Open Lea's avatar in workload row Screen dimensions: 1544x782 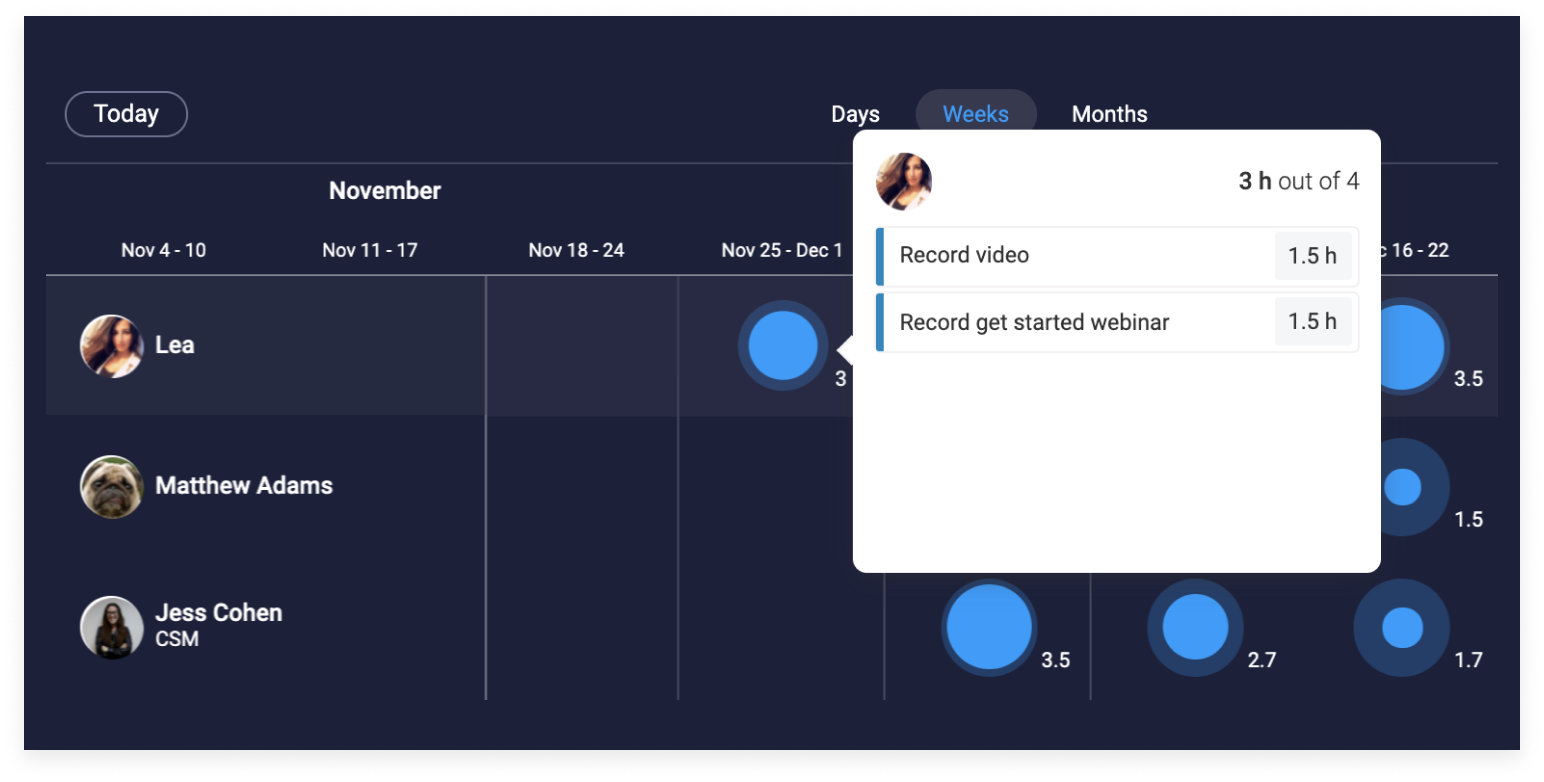coord(112,346)
